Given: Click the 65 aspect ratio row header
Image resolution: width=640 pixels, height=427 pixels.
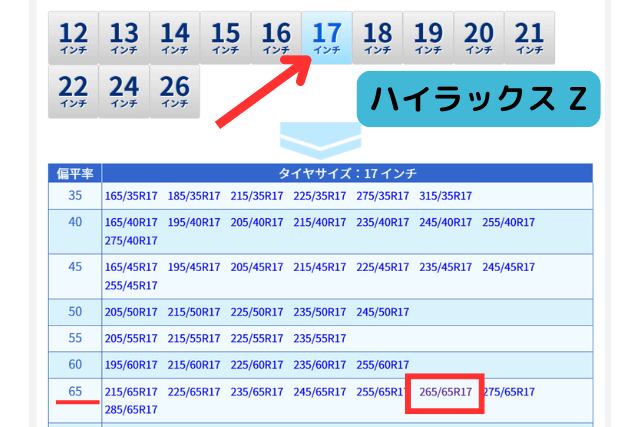Looking at the screenshot, I should point(75,391).
